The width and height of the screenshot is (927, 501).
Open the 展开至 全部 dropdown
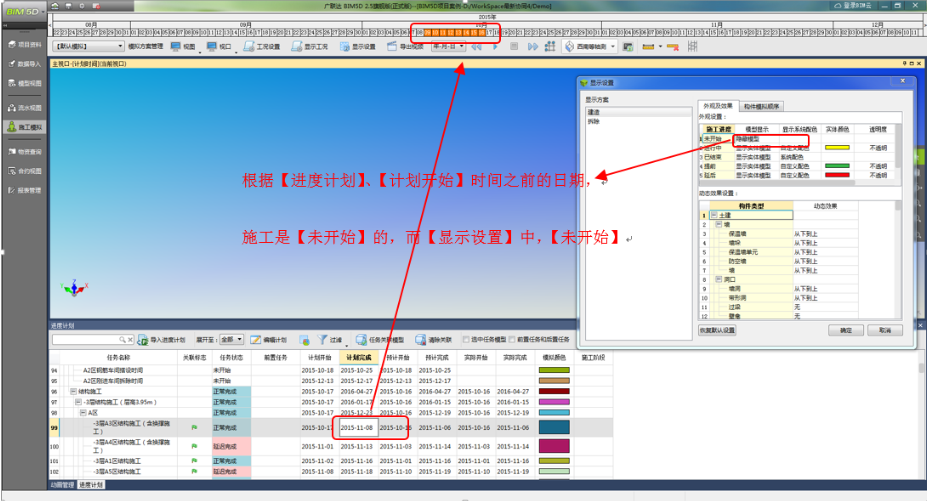click(231, 340)
